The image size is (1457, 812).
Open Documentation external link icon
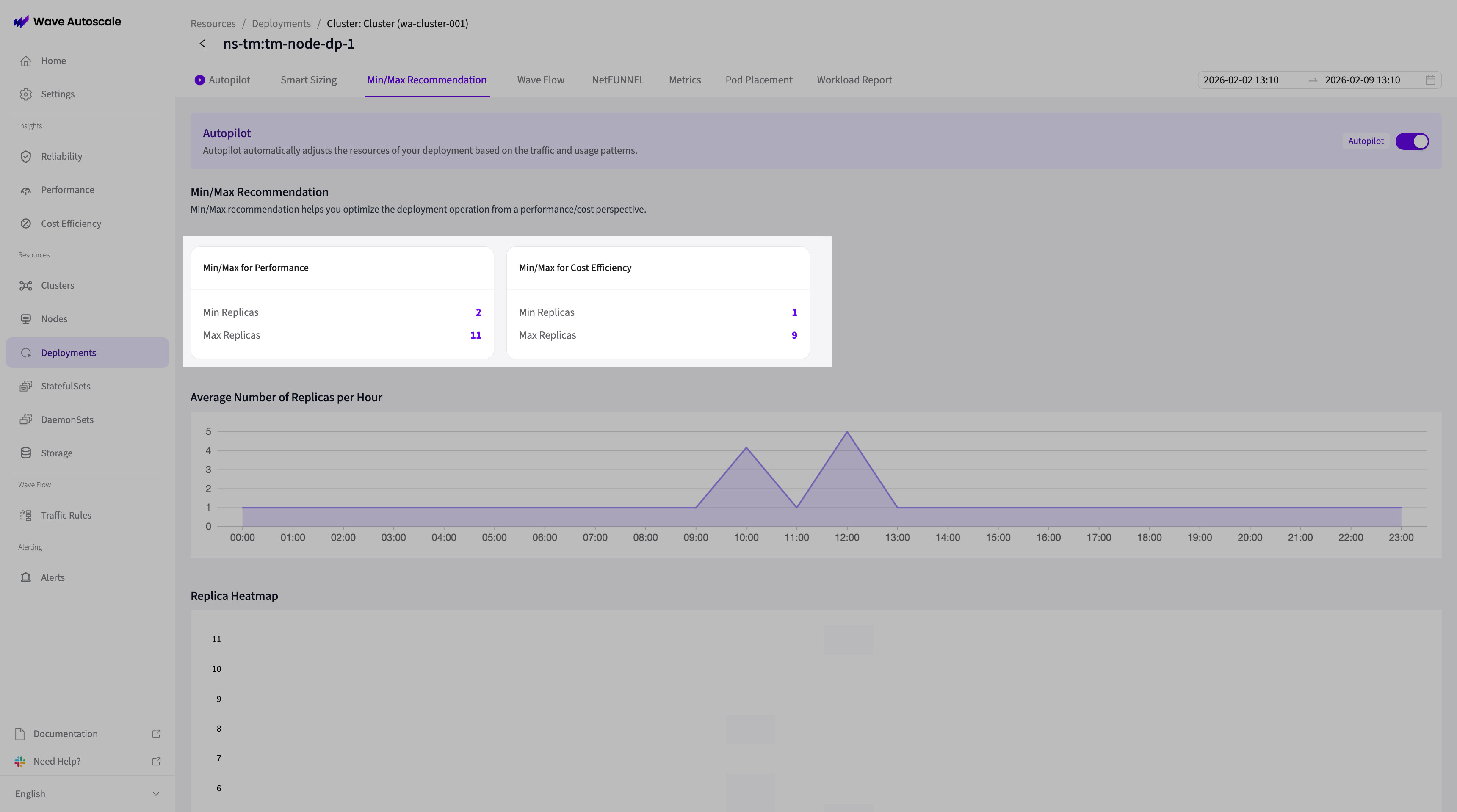pos(157,734)
